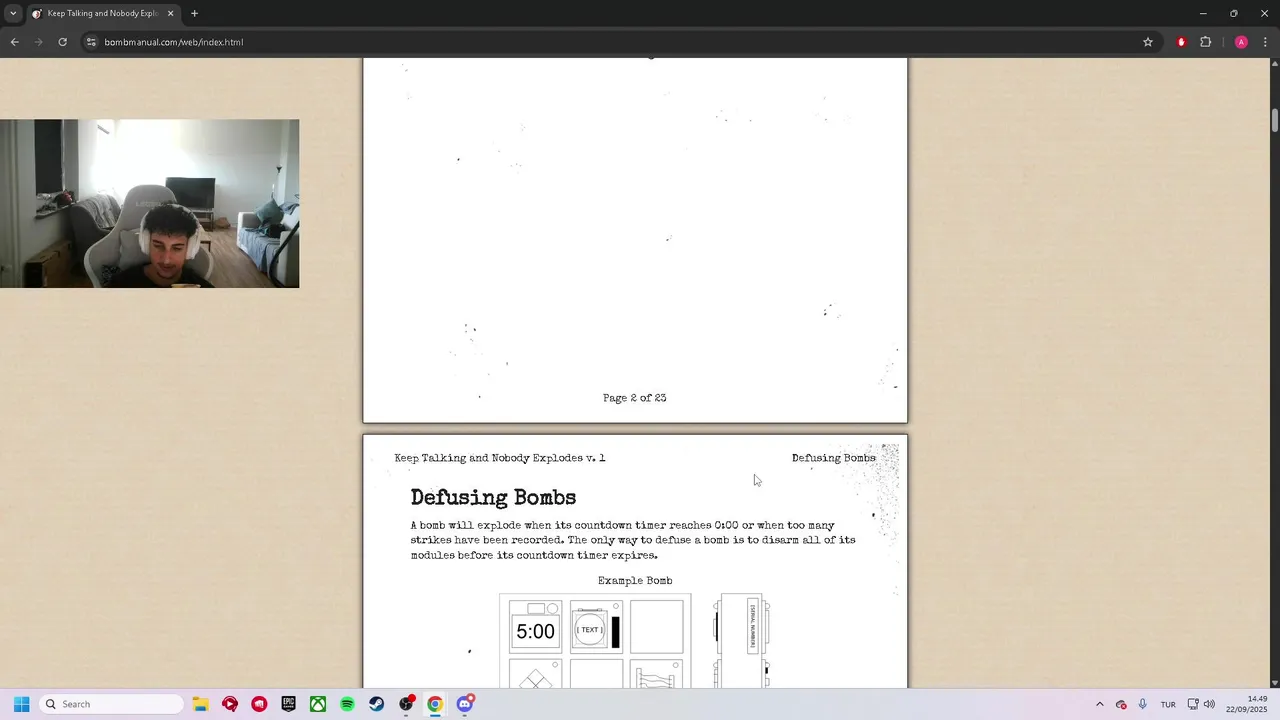Reload the bombmanual.com page
Screen dimensions: 1280x720
tap(62, 42)
